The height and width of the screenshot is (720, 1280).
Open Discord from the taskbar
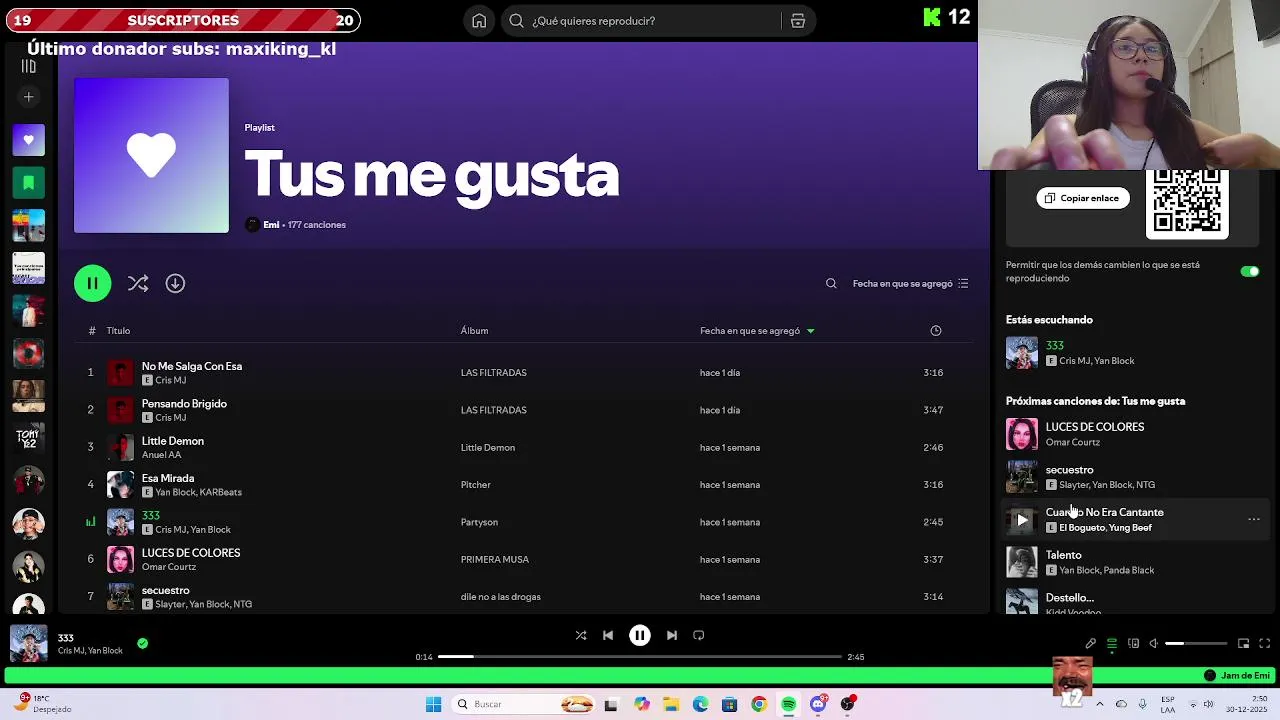coord(818,705)
